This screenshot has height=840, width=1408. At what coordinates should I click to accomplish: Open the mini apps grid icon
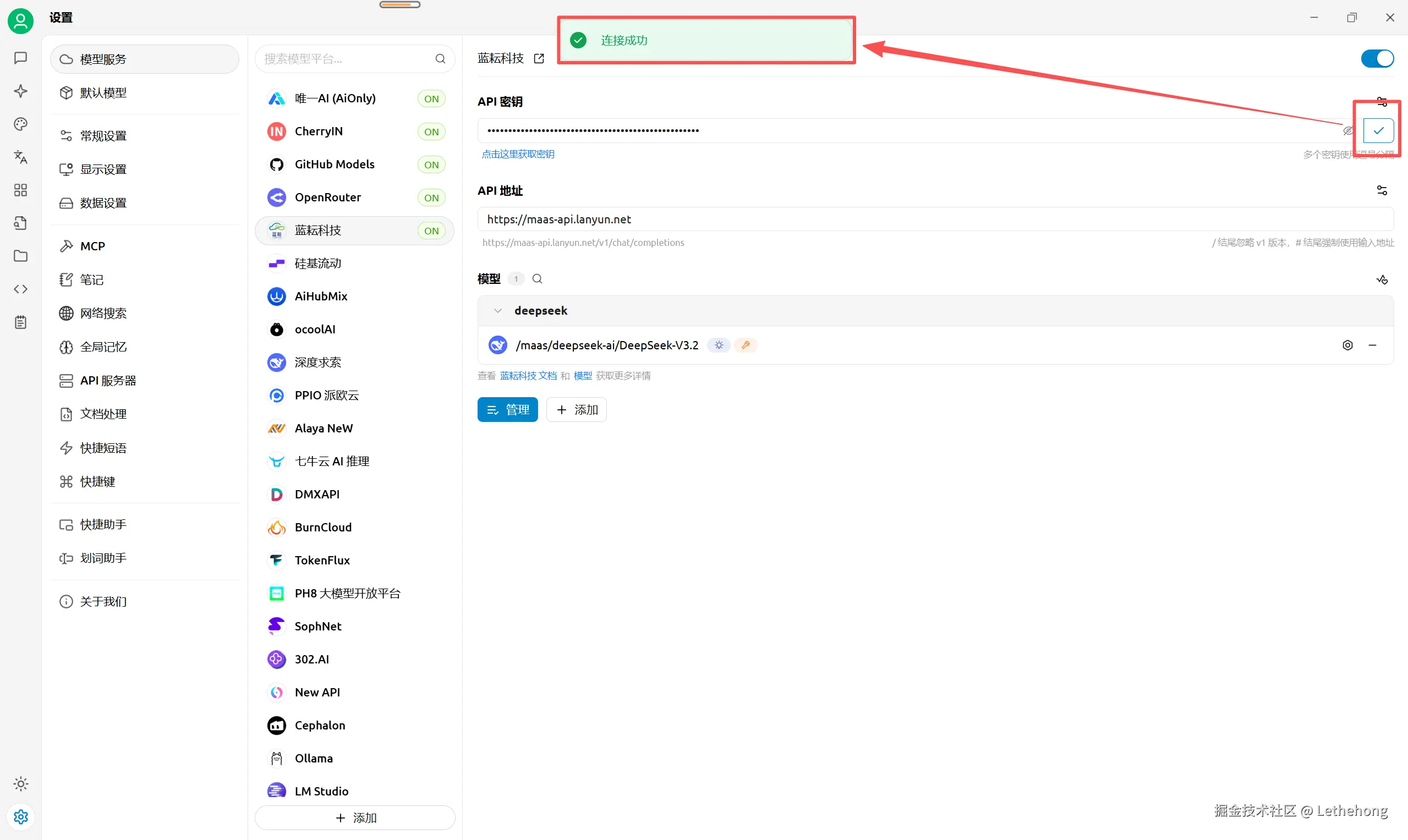pyautogui.click(x=20, y=190)
